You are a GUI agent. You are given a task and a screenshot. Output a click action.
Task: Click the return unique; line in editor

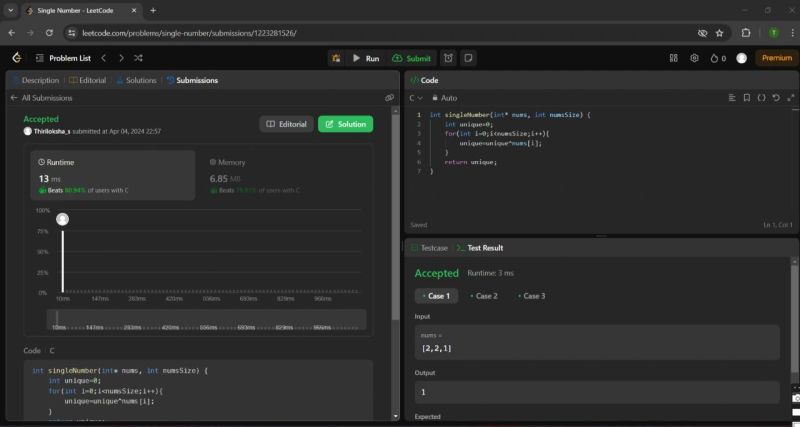(x=470, y=162)
